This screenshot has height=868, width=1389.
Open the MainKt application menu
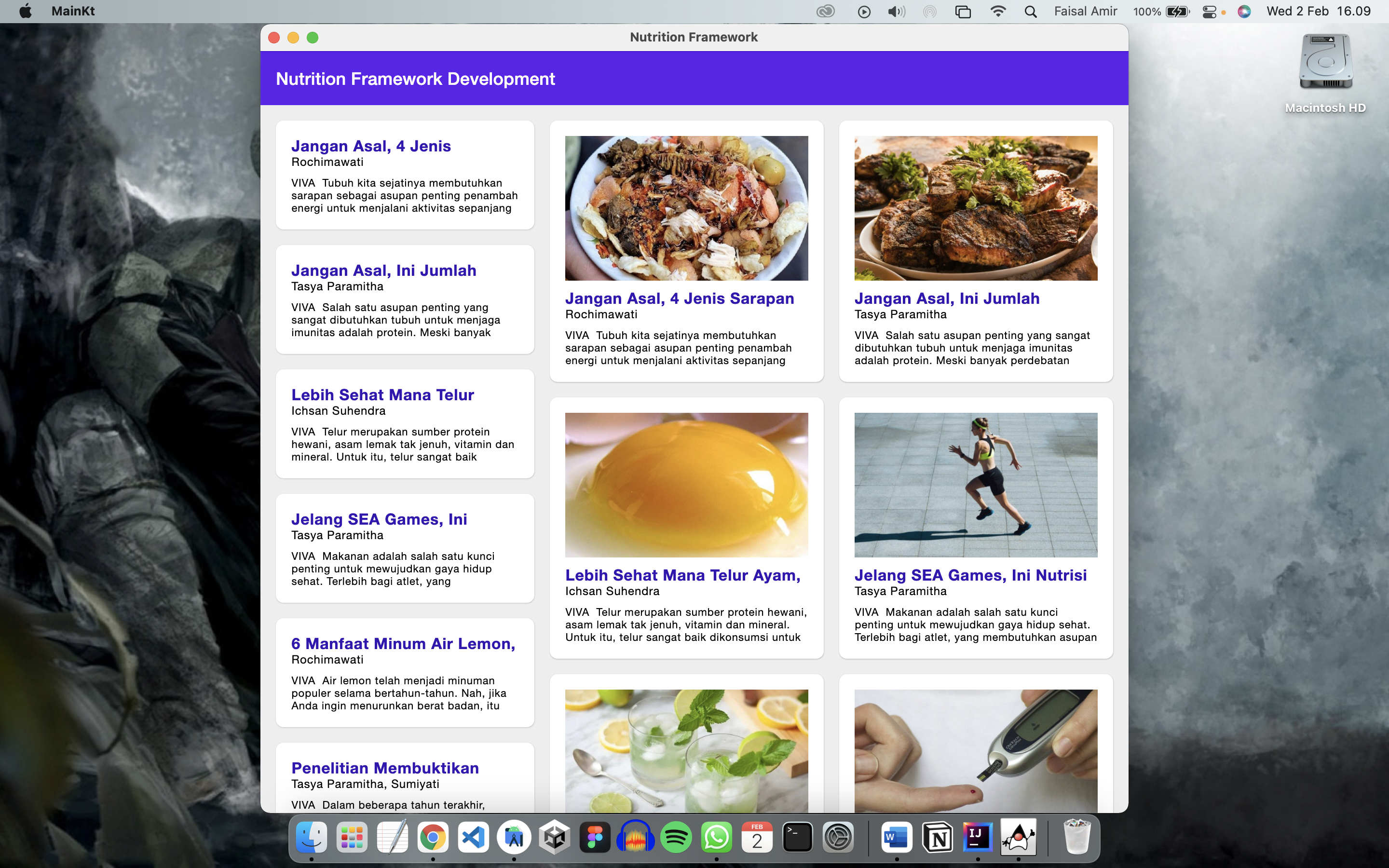(73, 12)
